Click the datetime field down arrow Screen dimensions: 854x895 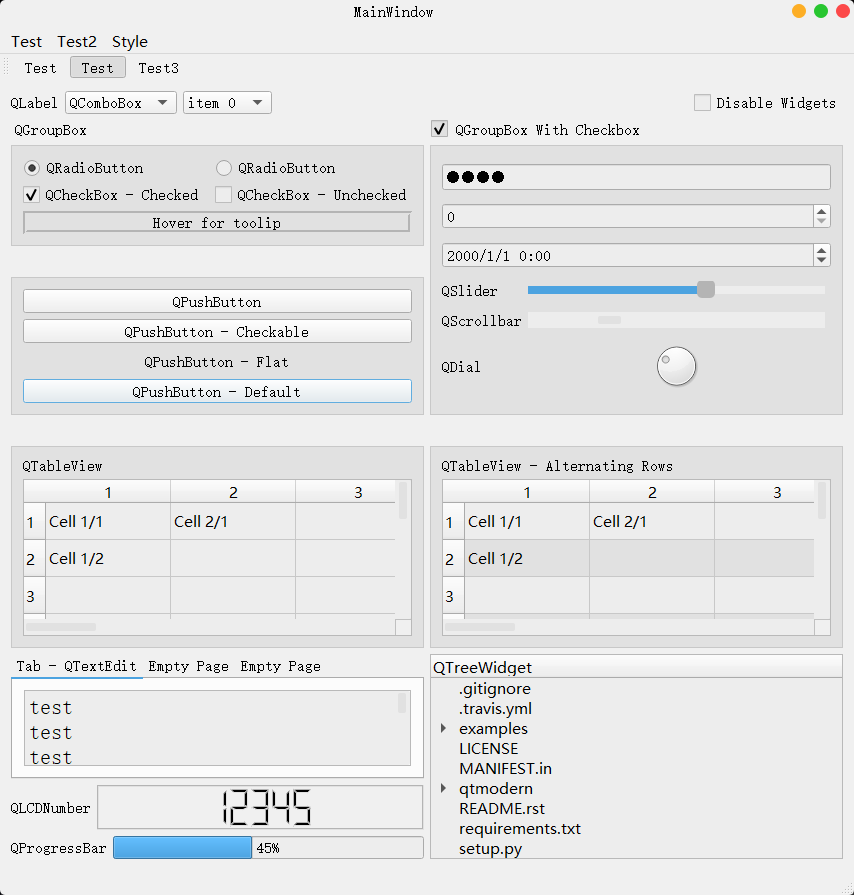tap(822, 261)
